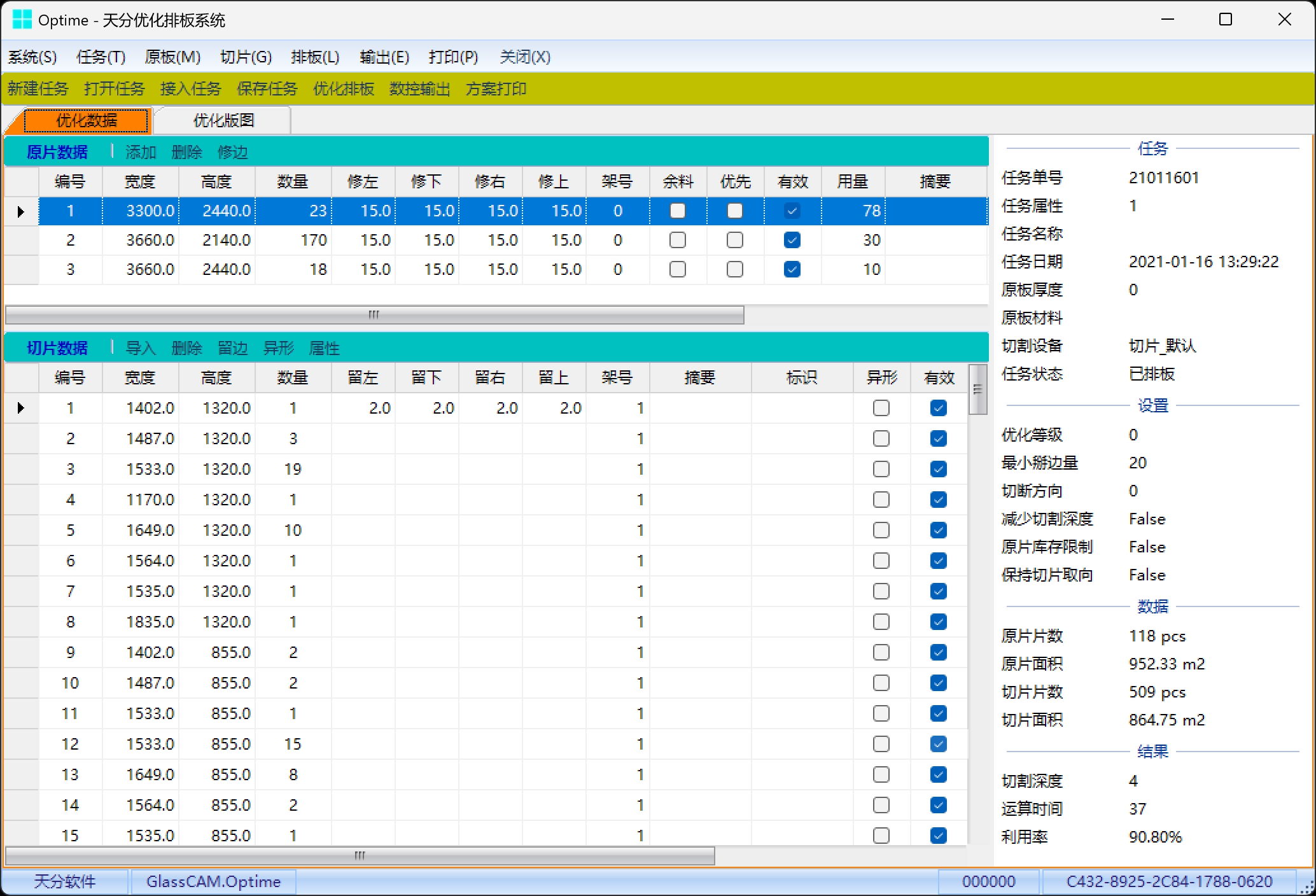Toggle 有效 checkbox for cut piece row 12
This screenshot has width=1316, height=896.
[939, 744]
